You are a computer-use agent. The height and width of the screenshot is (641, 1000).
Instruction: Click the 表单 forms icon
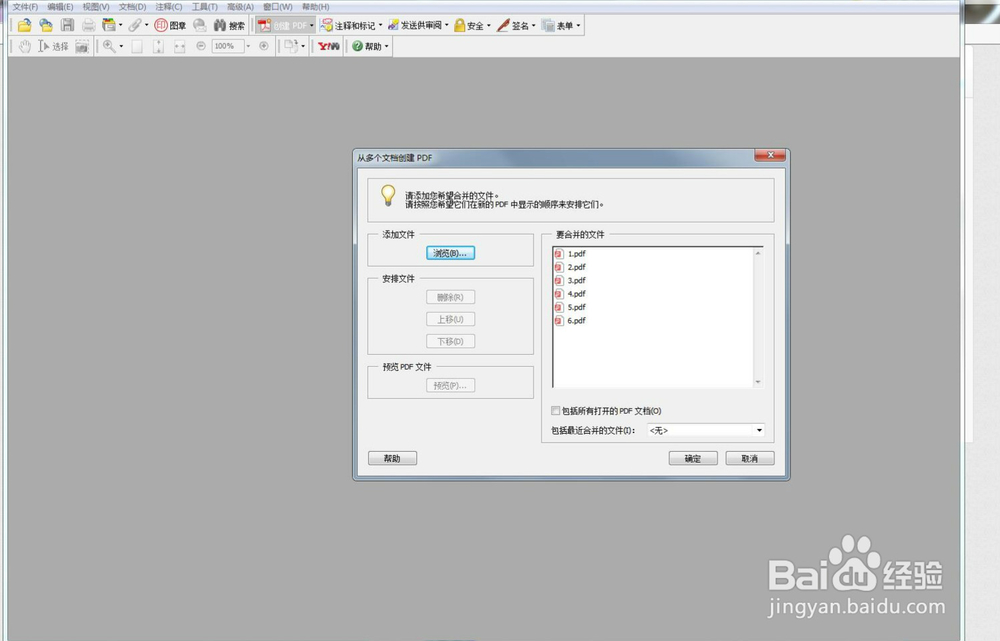point(548,26)
